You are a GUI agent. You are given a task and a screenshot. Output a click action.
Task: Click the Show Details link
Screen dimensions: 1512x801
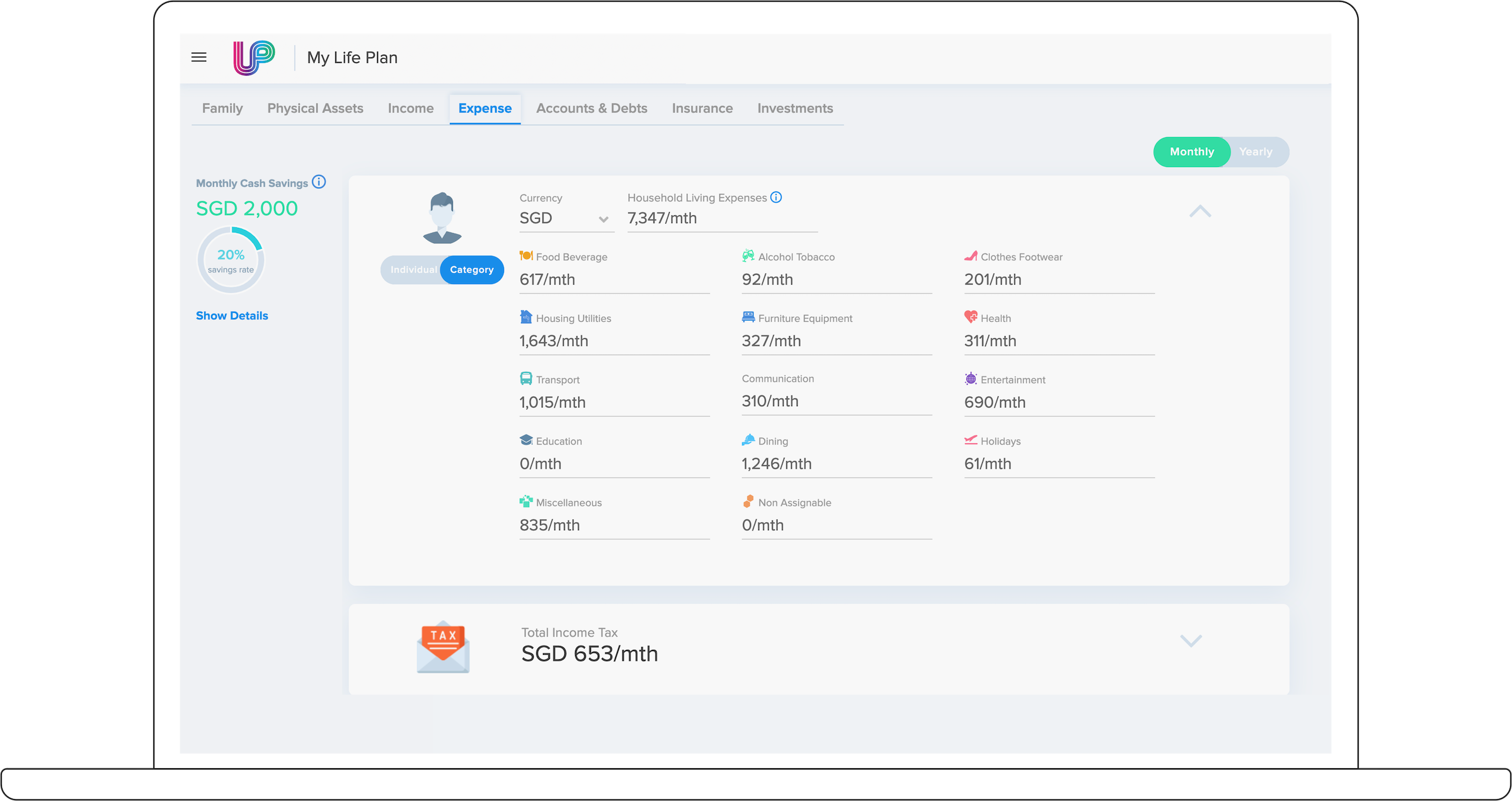point(232,315)
